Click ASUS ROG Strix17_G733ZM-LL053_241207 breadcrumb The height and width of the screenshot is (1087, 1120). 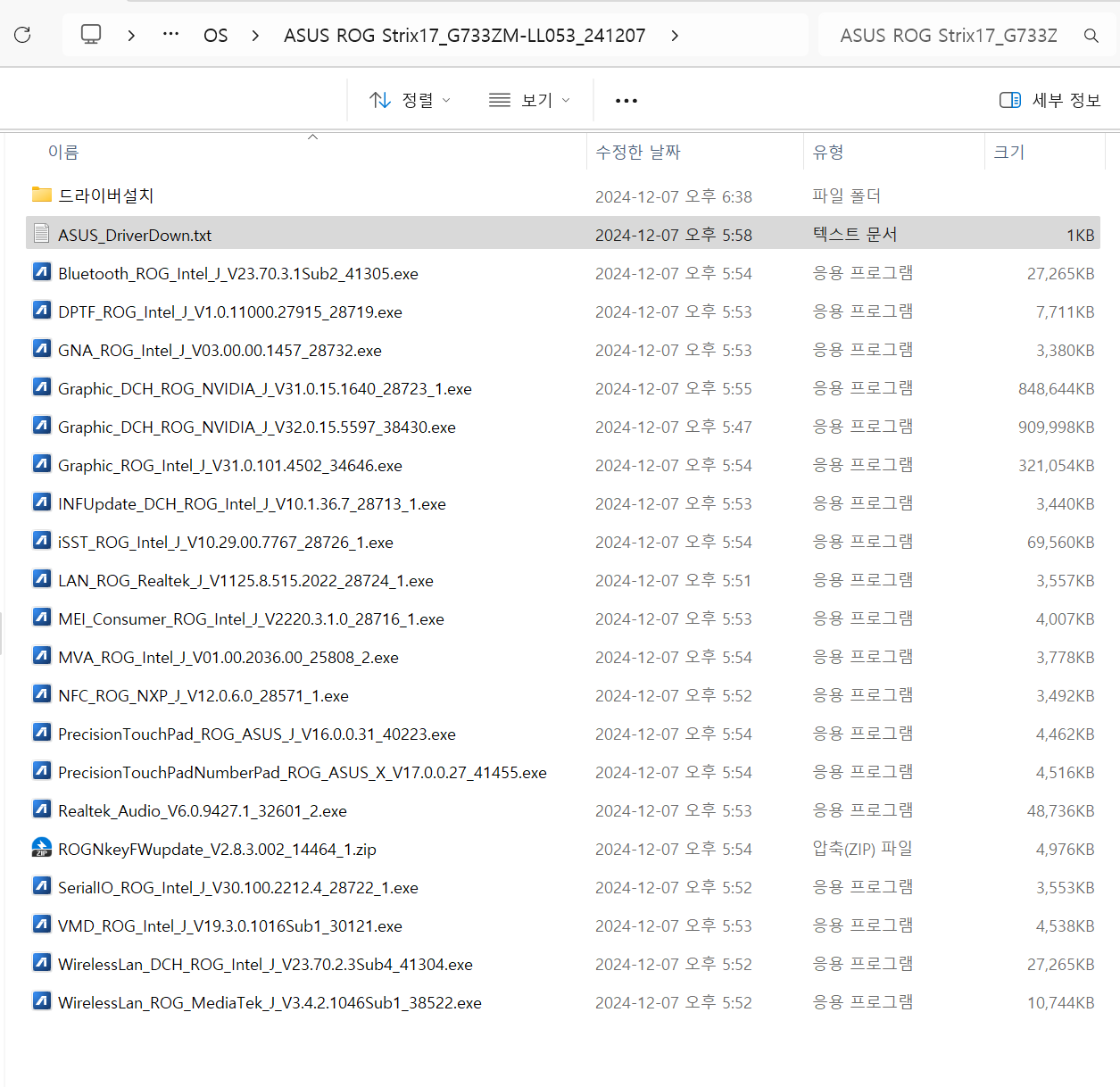[x=465, y=36]
